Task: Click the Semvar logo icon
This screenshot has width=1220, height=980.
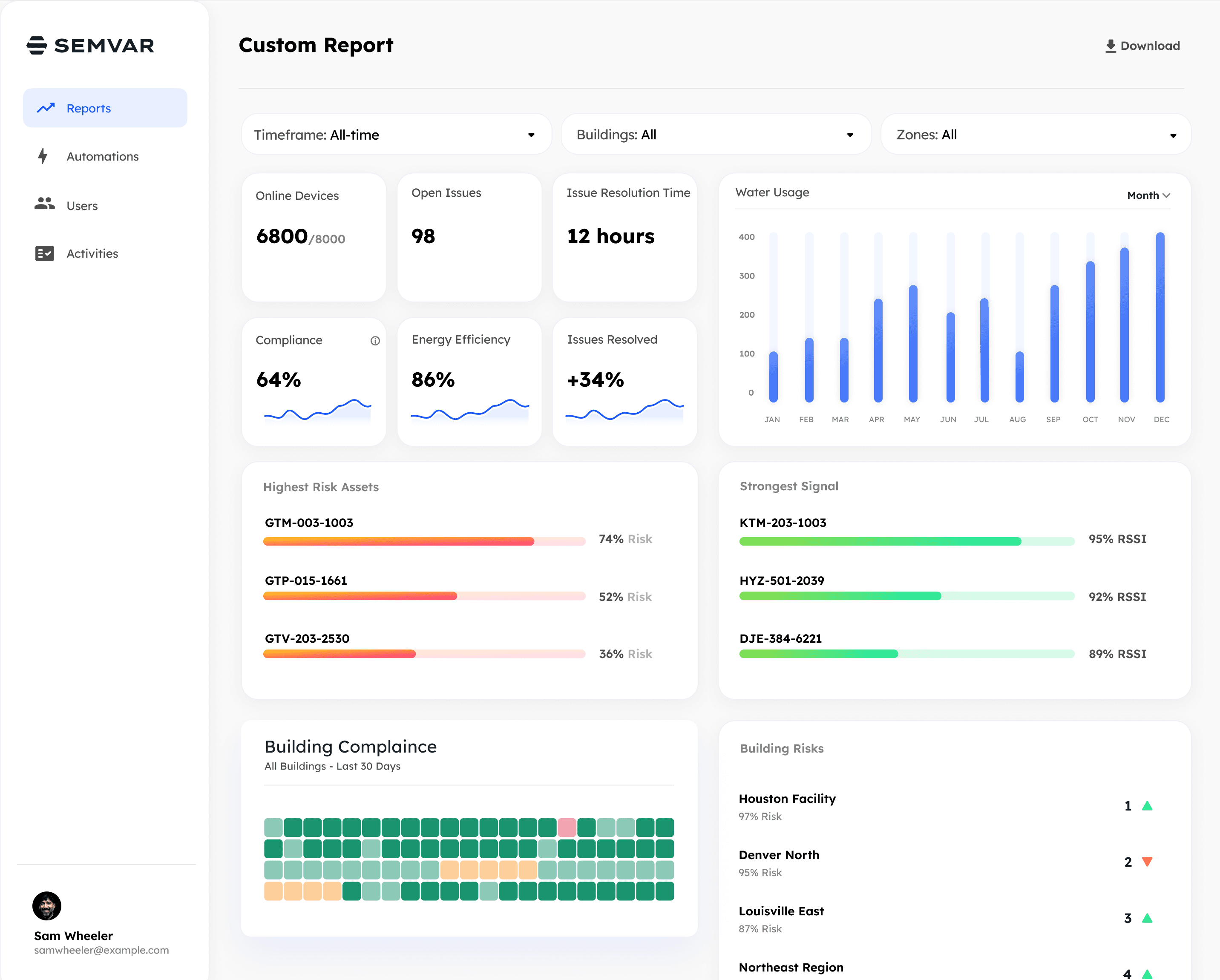Action: 37,45
